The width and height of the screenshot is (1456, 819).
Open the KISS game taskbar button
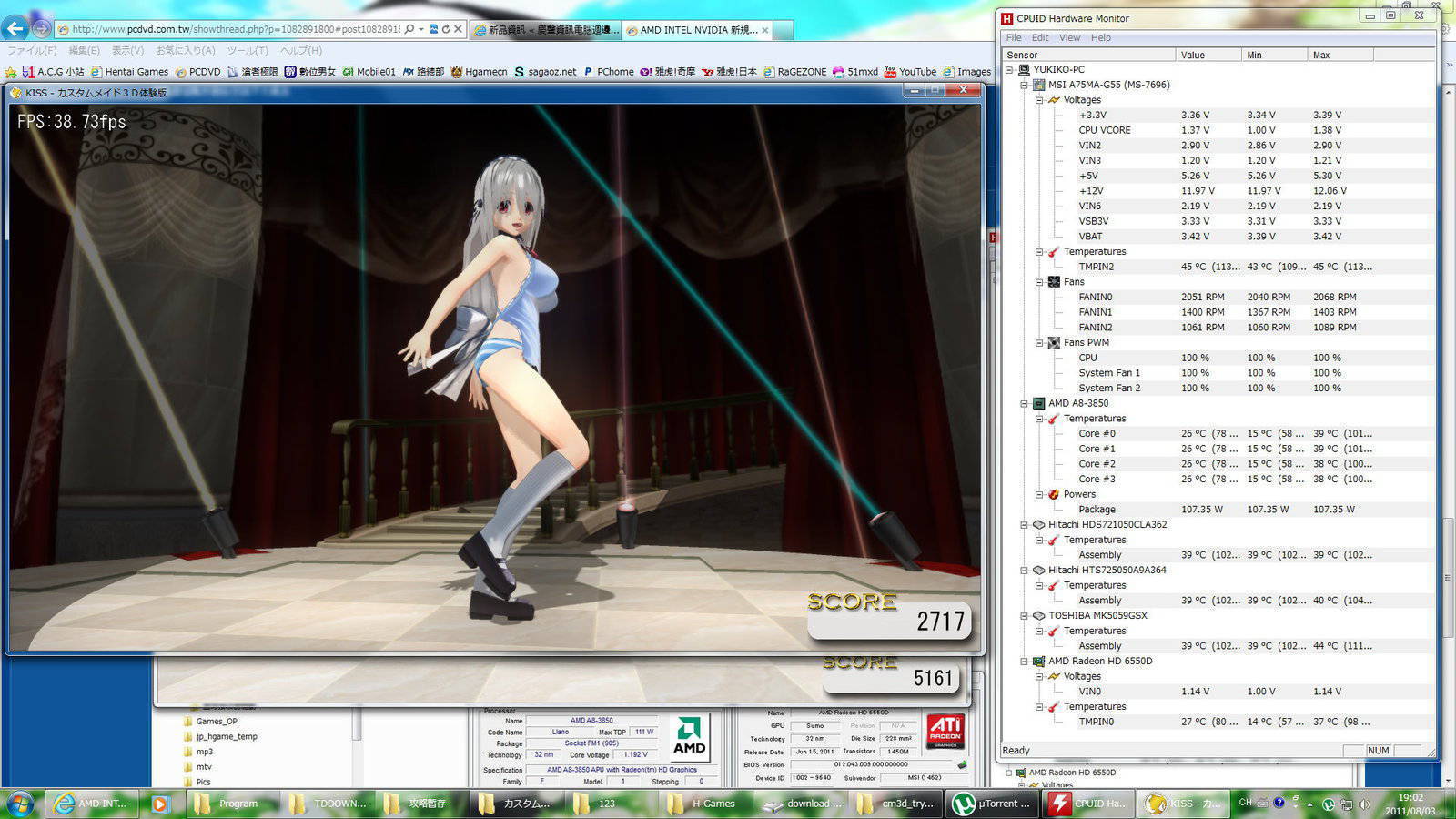click(1183, 804)
